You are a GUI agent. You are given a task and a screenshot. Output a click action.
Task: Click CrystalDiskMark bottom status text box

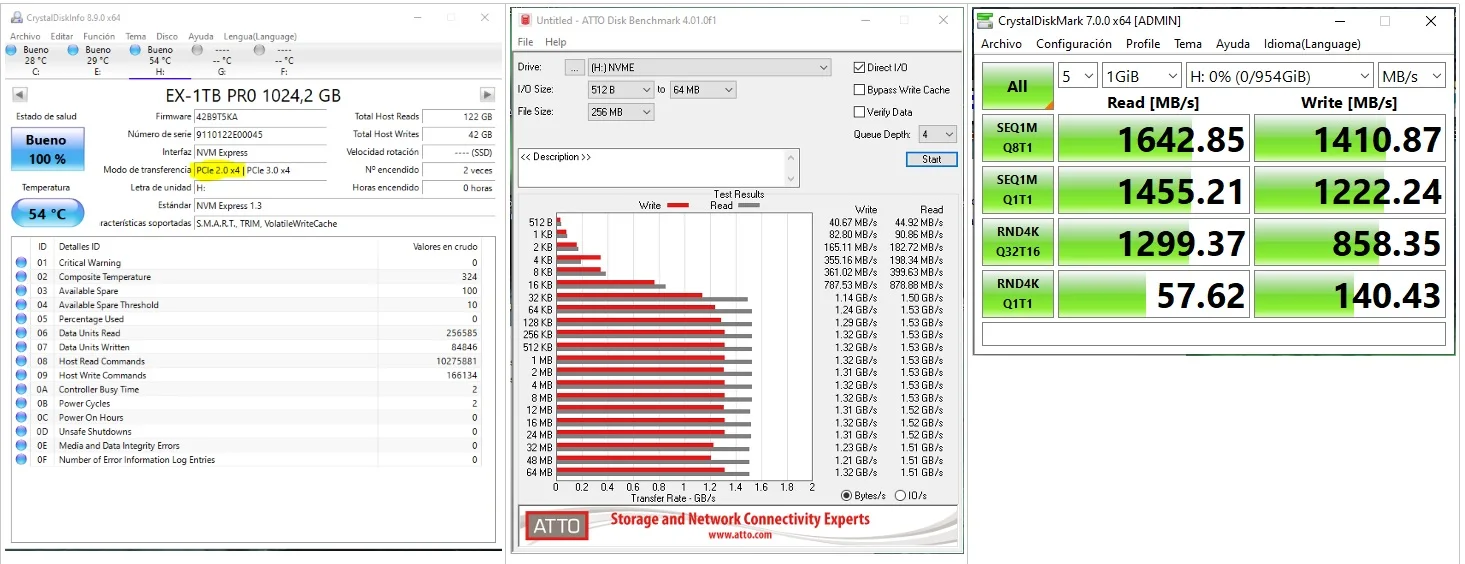point(1214,334)
